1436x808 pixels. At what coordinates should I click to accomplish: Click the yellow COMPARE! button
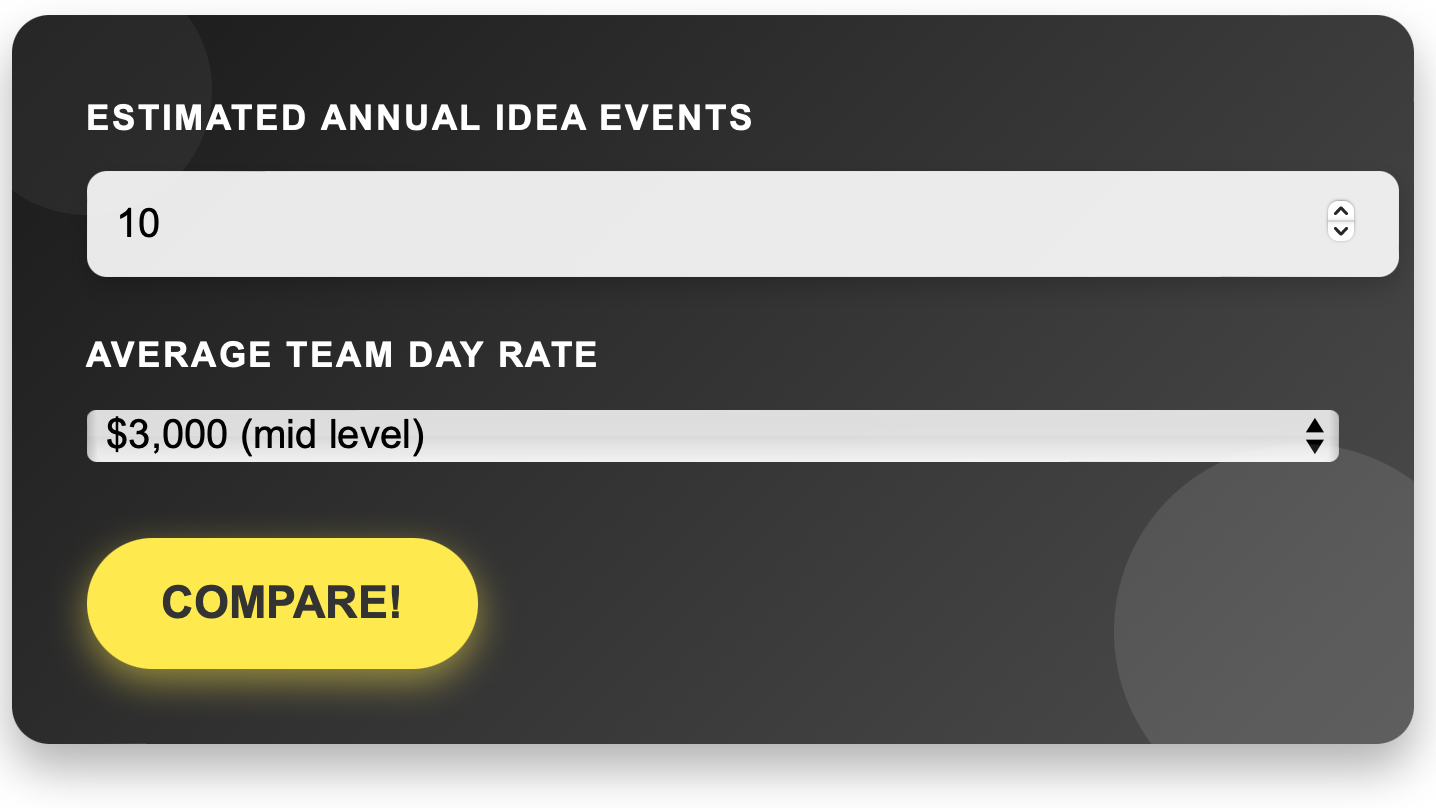282,603
